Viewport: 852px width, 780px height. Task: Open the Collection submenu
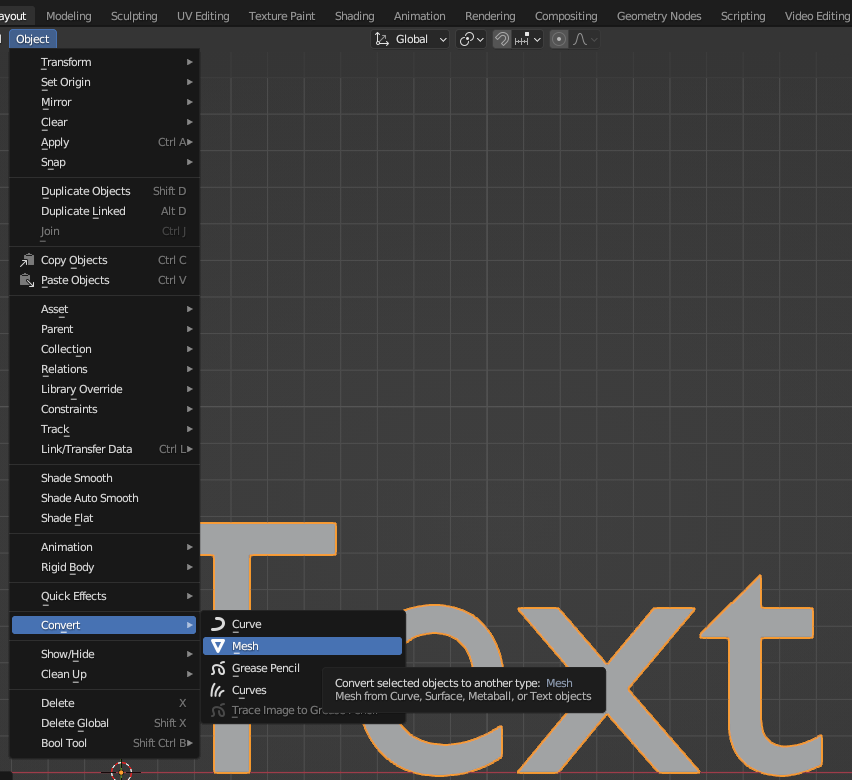pos(104,349)
